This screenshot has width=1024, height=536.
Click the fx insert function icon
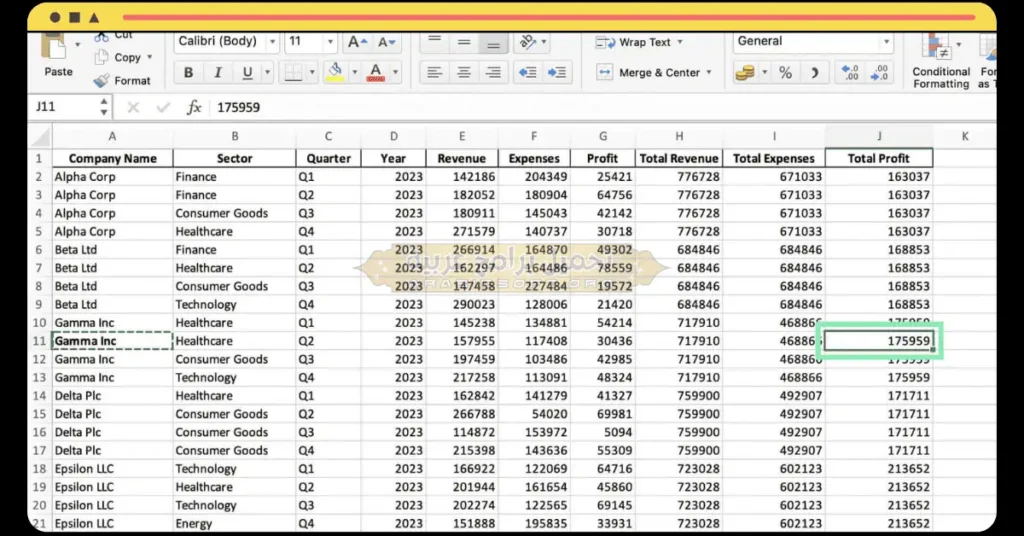tap(194, 107)
